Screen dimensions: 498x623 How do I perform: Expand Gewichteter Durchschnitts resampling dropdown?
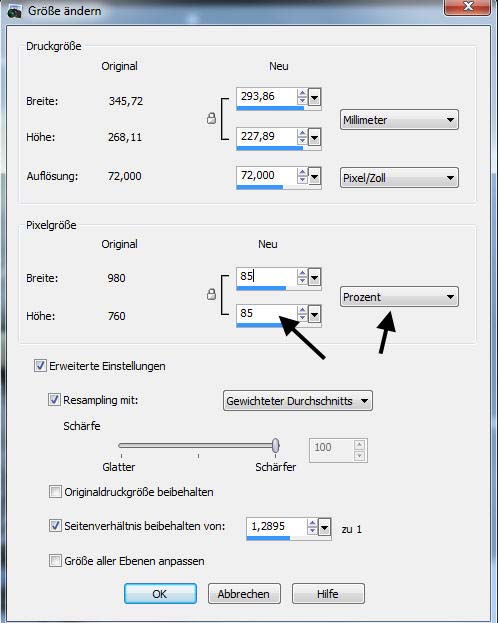pos(298,401)
